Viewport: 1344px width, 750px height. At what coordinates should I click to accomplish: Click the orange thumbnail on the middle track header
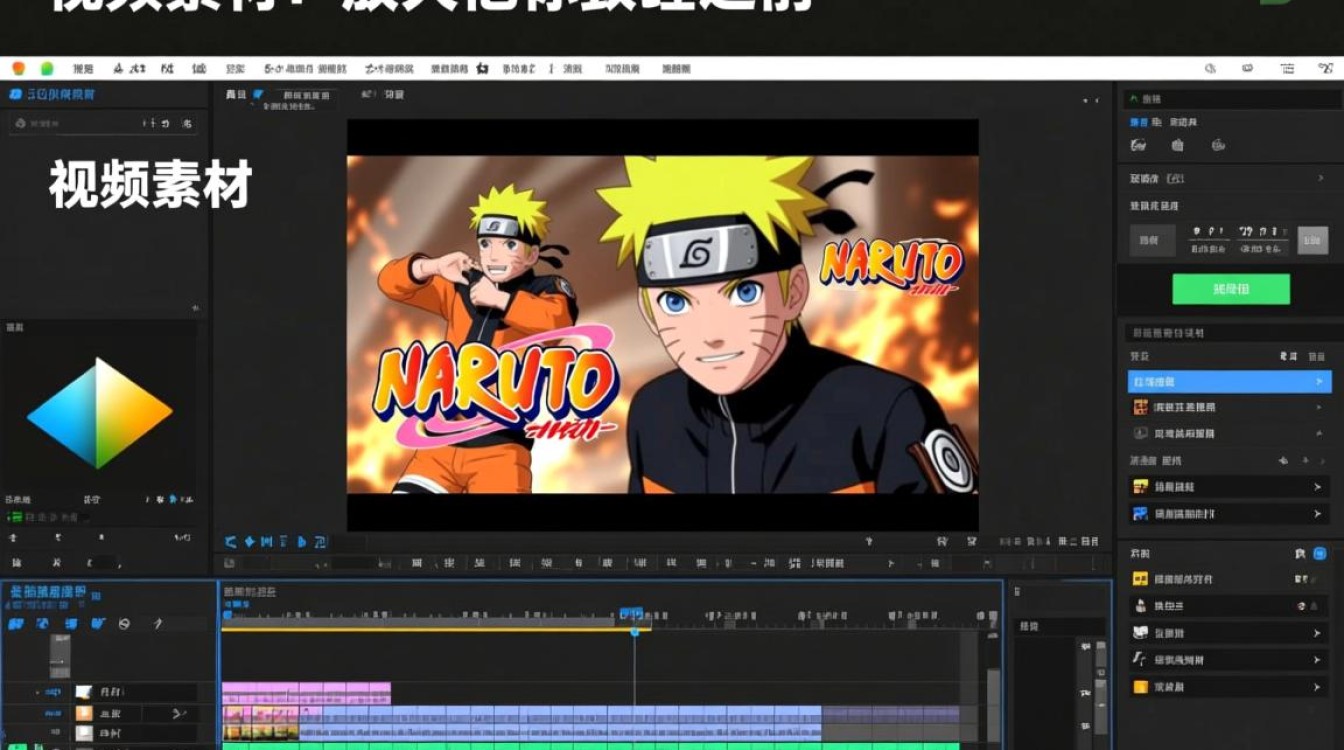click(84, 713)
